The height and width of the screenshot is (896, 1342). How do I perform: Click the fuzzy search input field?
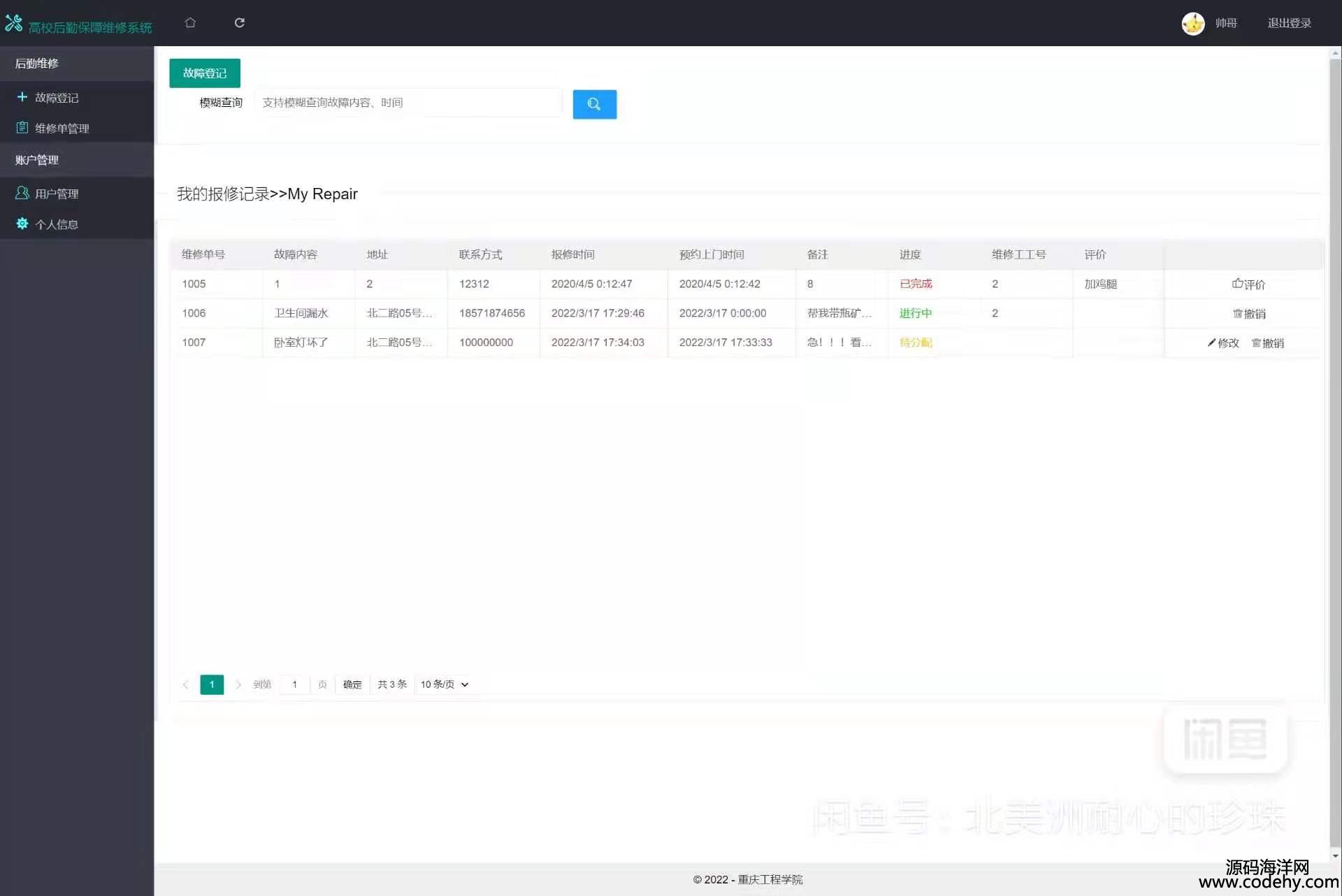click(x=408, y=103)
